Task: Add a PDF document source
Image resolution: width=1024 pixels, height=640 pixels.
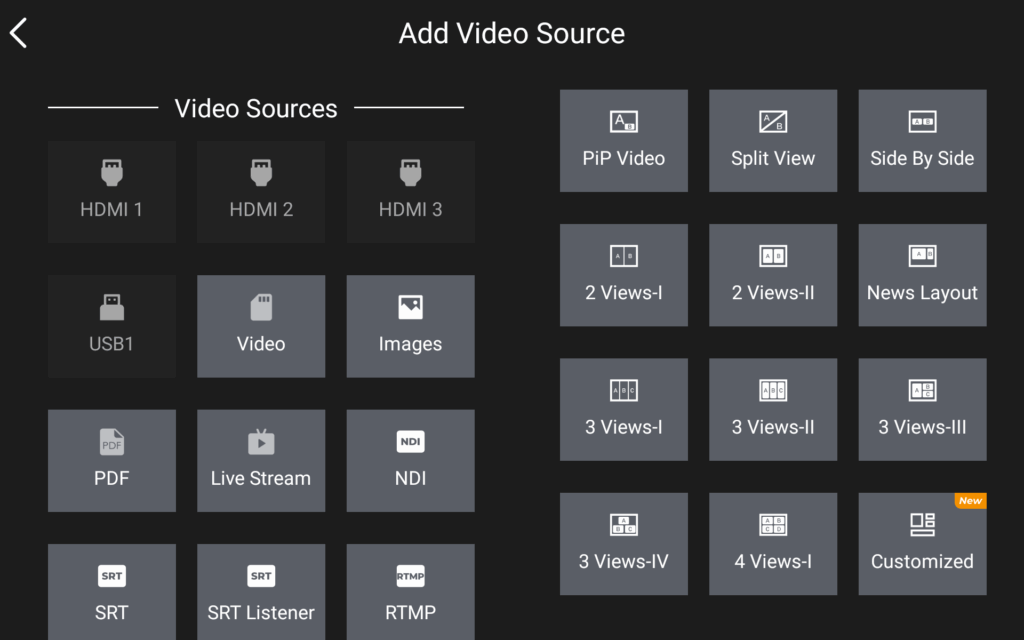Action: pos(111,460)
